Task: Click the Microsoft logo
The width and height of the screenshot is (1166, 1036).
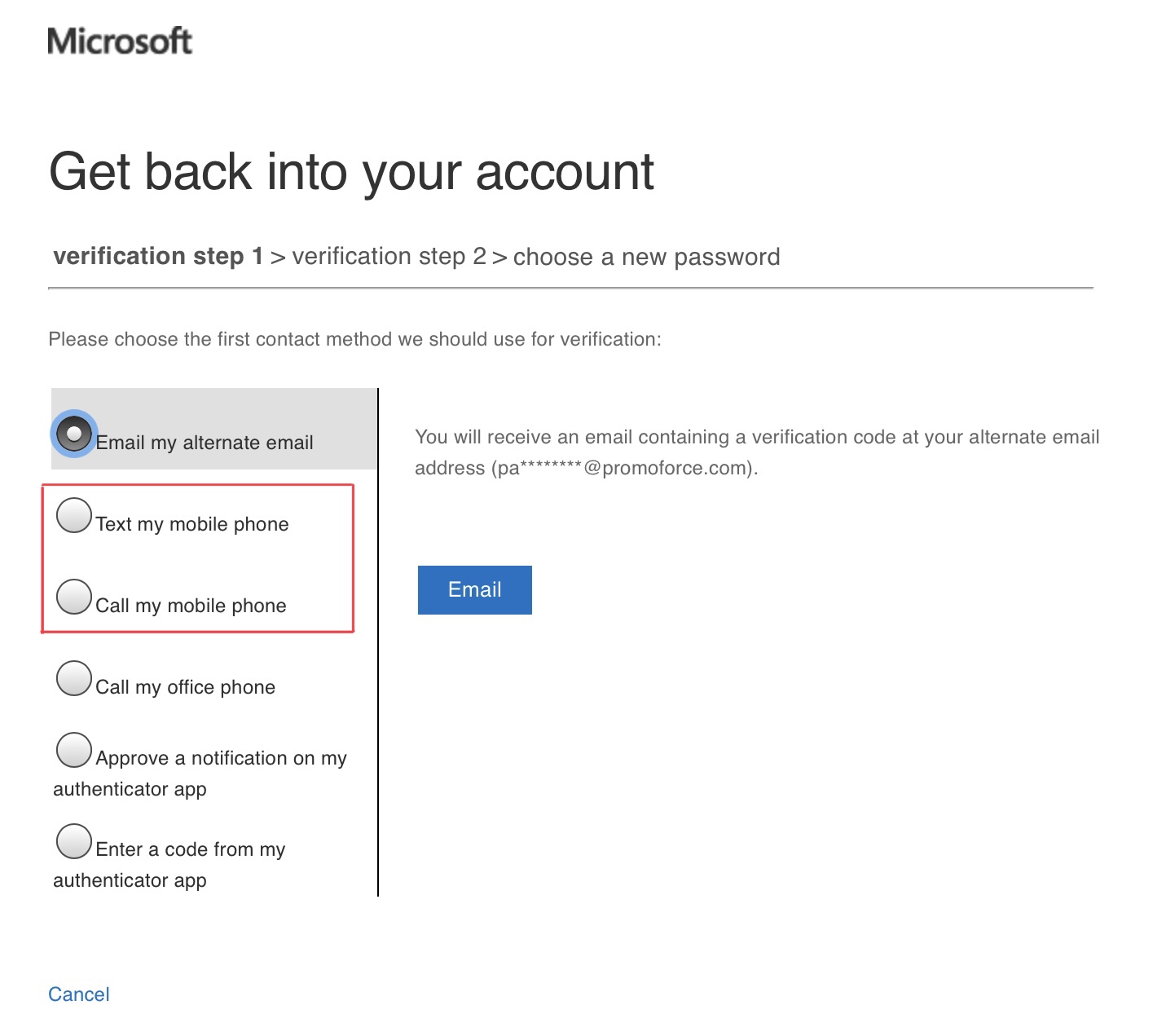Action: click(119, 40)
